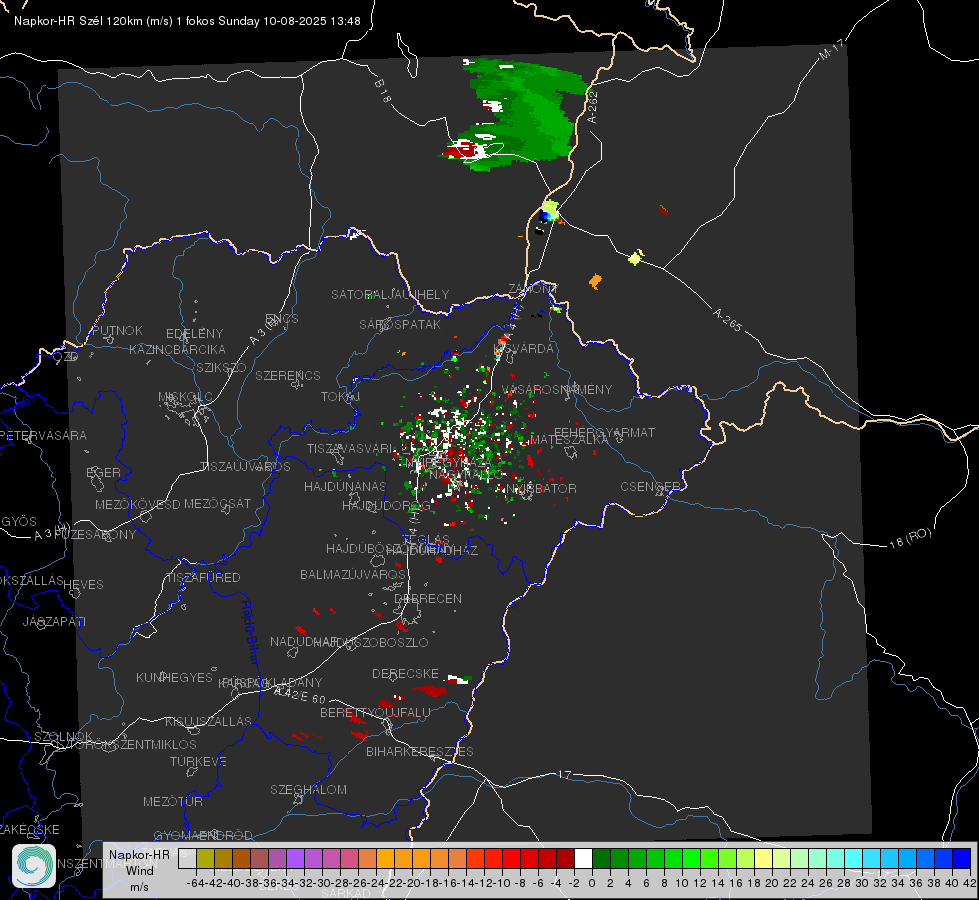Click the dark red swatch between -4 and -2
The image size is (979, 900).
pyautogui.click(x=566, y=858)
